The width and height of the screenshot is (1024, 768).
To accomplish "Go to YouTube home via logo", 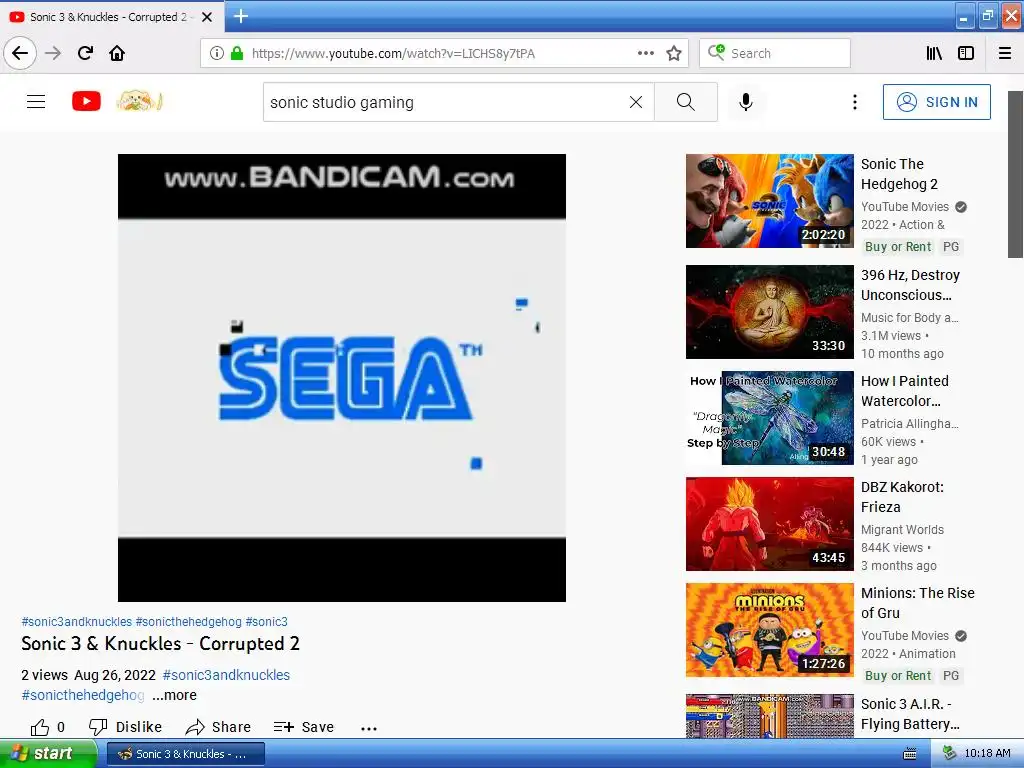I will [86, 101].
